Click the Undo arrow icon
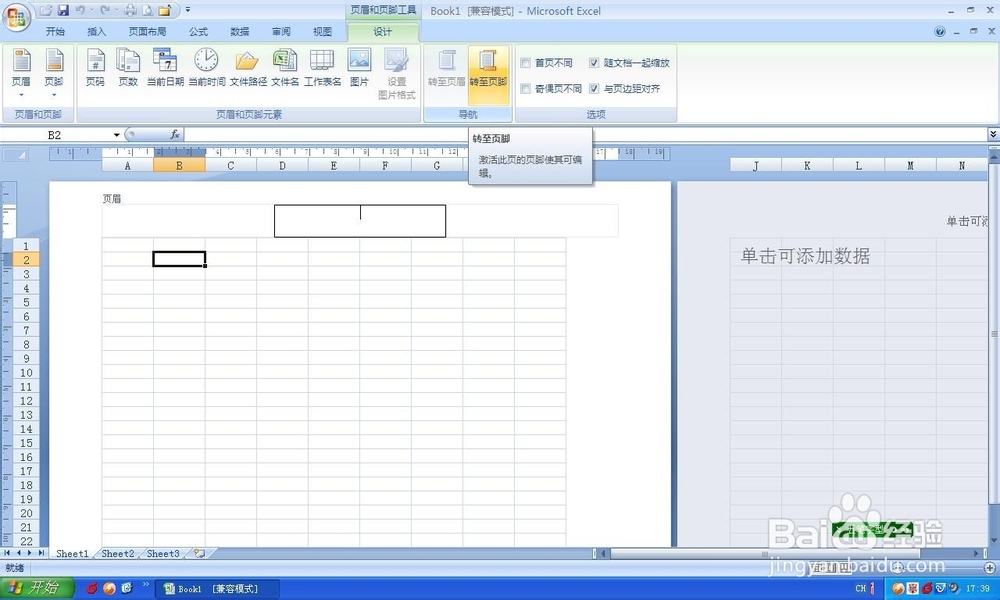 (x=80, y=10)
